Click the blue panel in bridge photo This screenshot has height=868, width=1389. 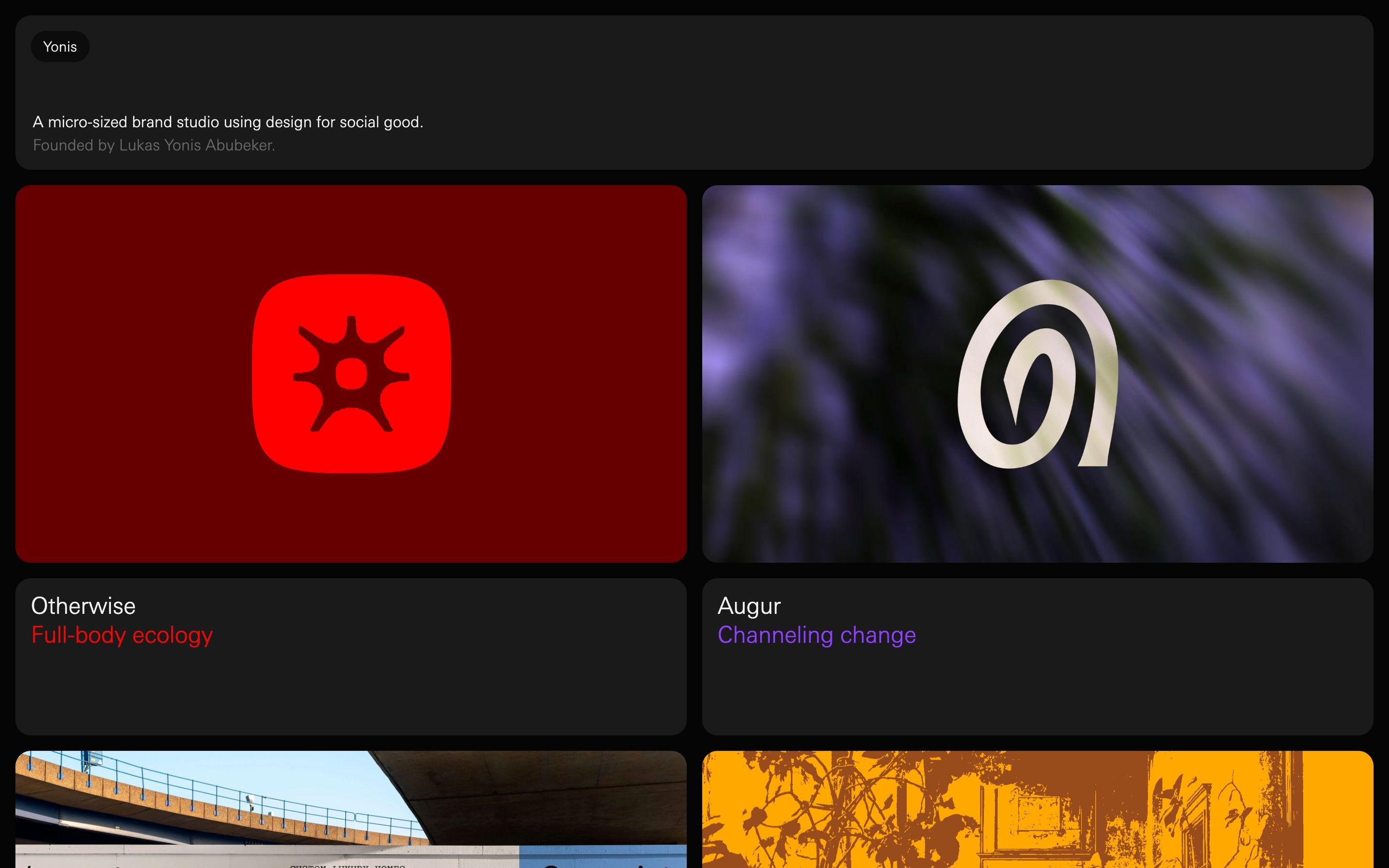[x=603, y=855]
